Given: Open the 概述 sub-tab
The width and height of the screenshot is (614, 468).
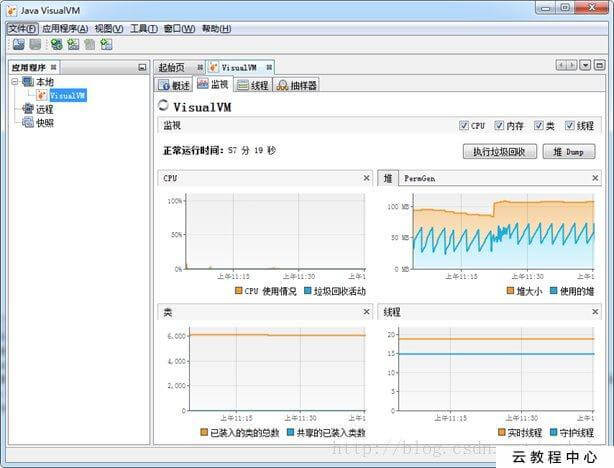Looking at the screenshot, I should pos(173,85).
